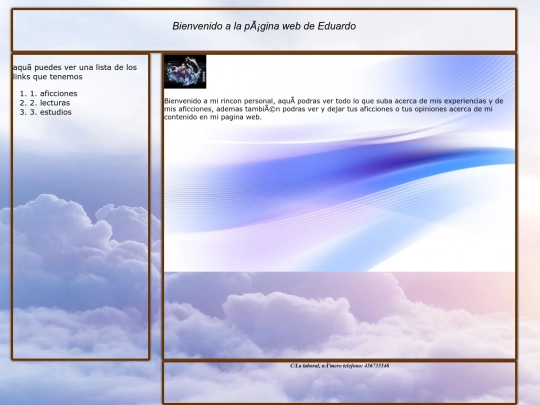This screenshot has width=540, height=405.
Task: Click the footer address text "C/La laboral"
Action: click(340, 366)
